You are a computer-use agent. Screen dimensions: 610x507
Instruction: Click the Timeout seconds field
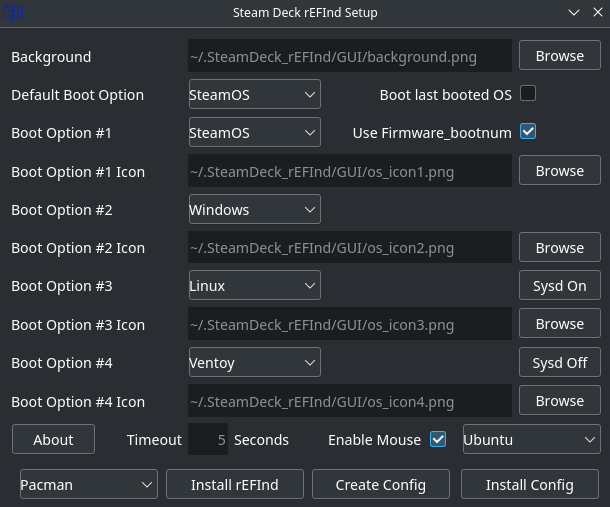[208, 439]
